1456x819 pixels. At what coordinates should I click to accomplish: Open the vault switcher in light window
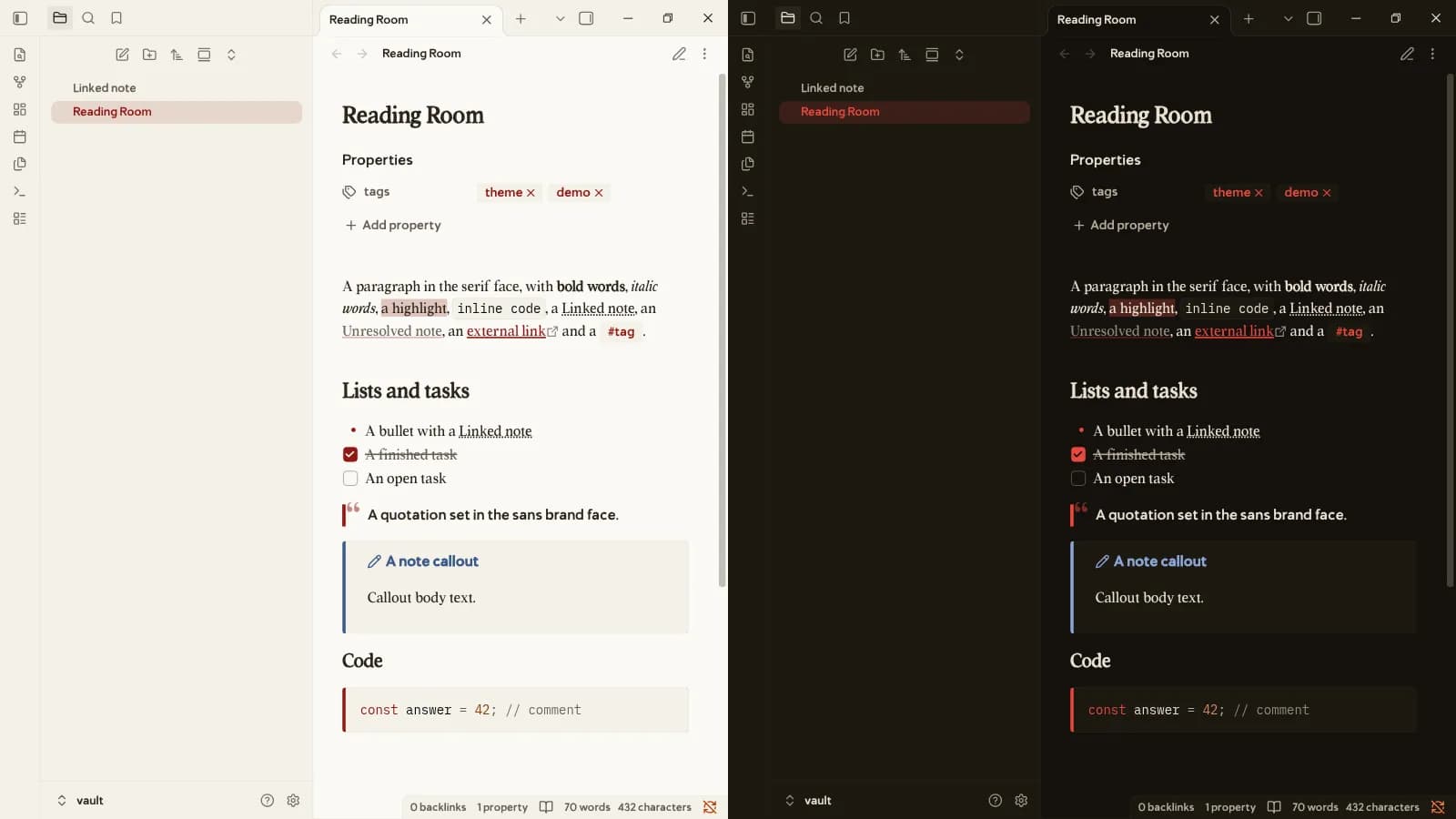pyautogui.click(x=80, y=801)
